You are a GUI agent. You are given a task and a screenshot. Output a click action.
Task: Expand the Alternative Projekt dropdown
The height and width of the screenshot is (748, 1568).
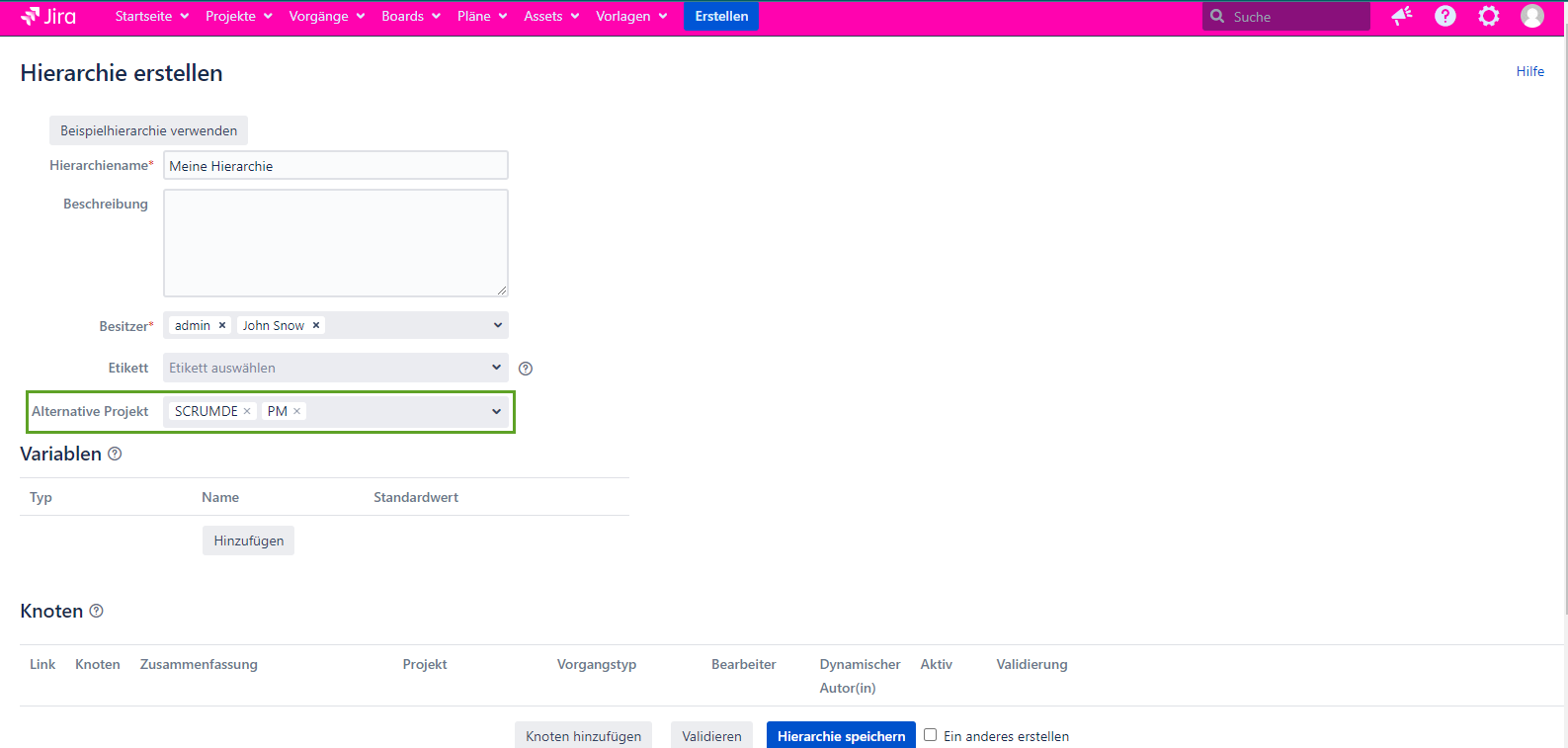coord(496,411)
